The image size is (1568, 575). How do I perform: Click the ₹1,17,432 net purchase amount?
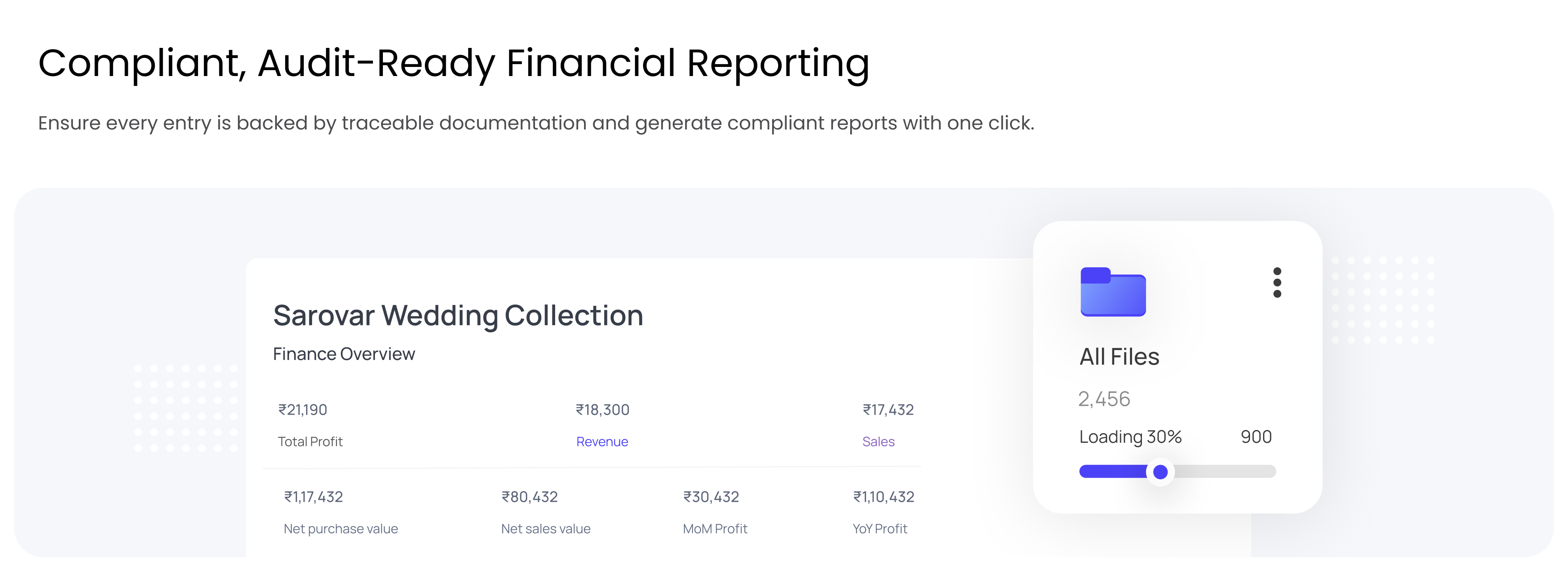click(314, 497)
